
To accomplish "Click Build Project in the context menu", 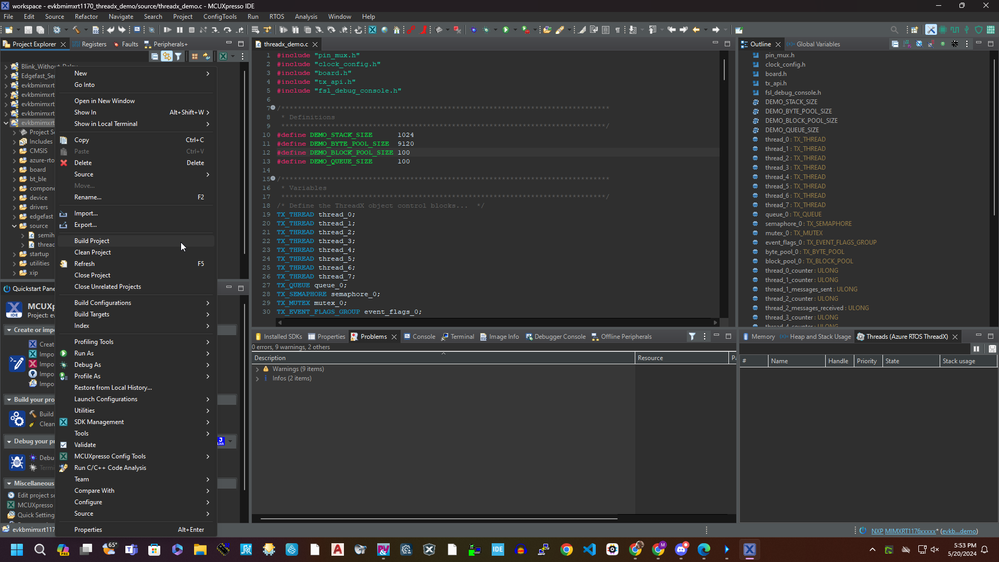I will pyautogui.click(x=92, y=241).
